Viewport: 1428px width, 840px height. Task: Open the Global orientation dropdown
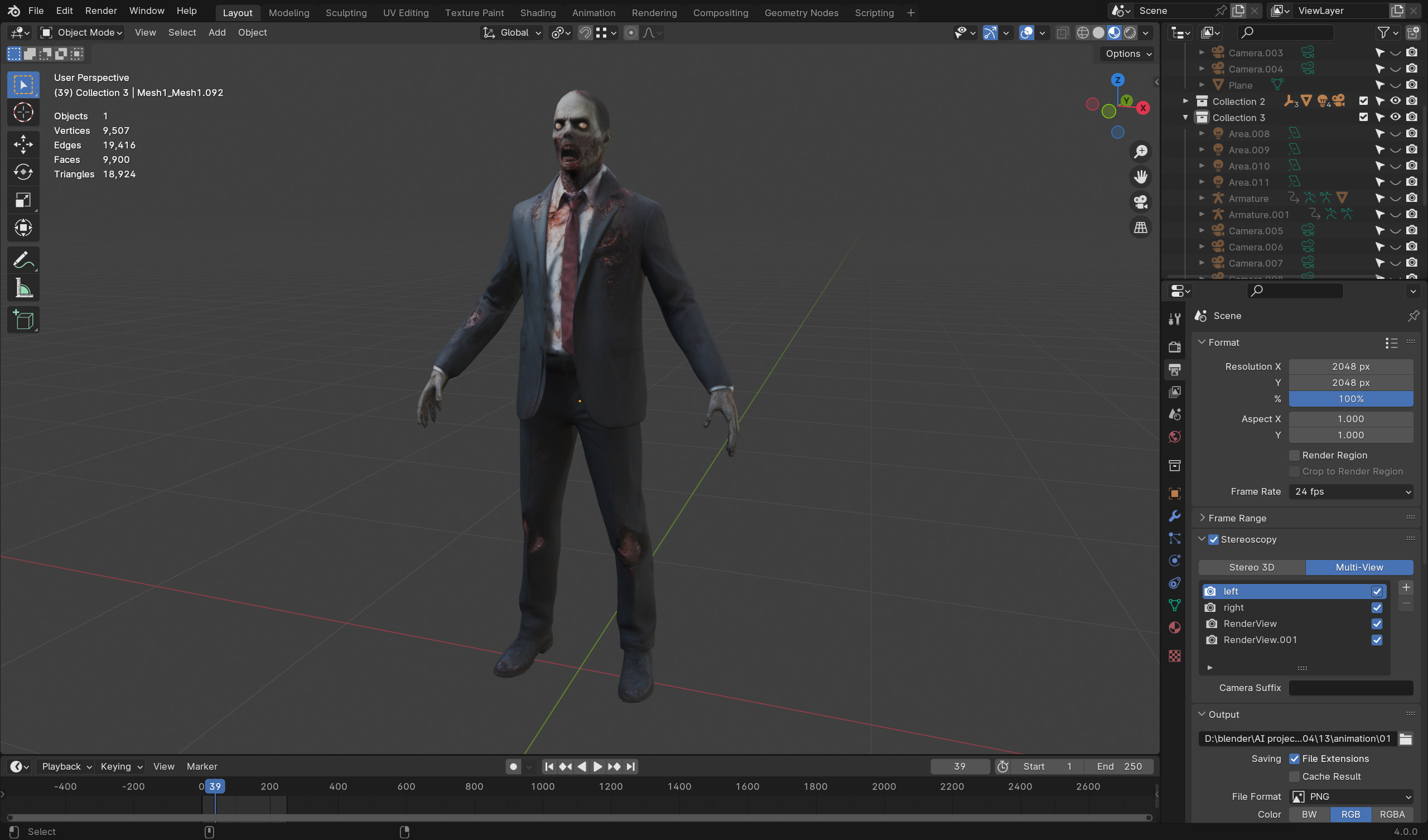[512, 33]
